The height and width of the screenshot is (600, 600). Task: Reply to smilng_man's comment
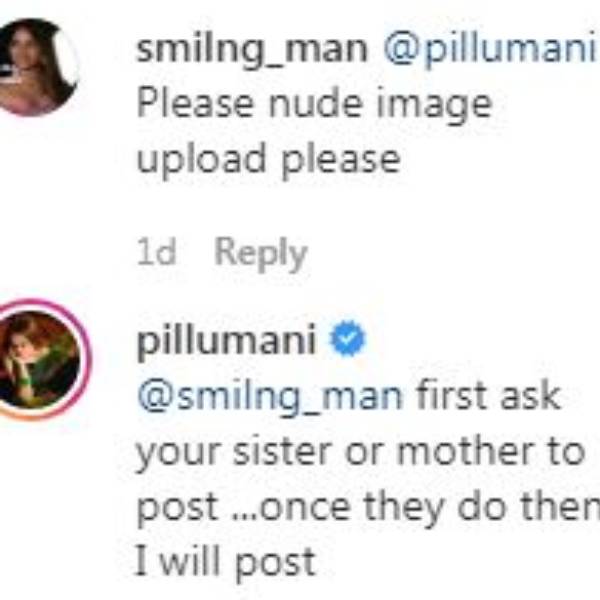pyautogui.click(x=260, y=252)
